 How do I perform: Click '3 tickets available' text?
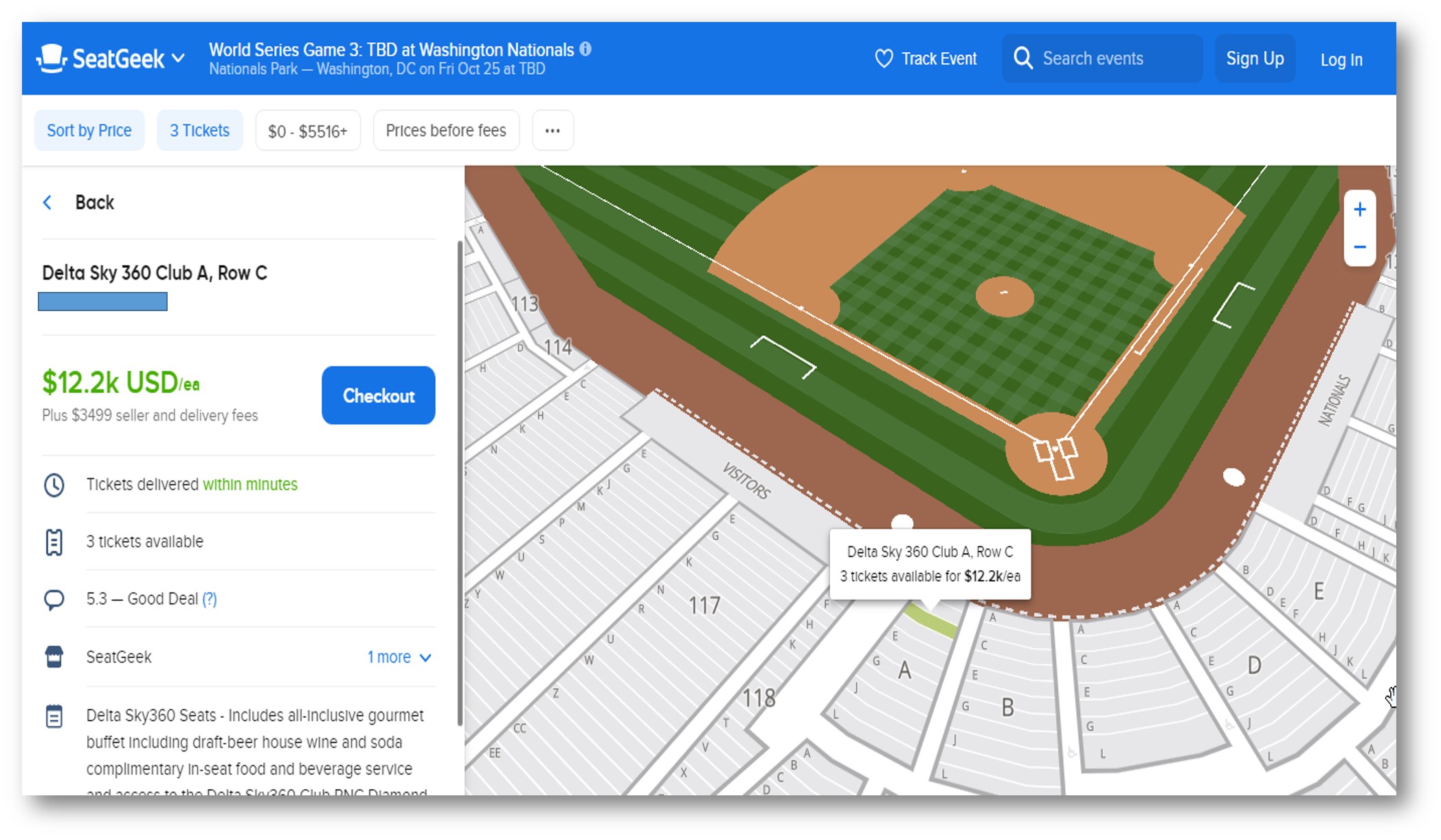point(145,541)
